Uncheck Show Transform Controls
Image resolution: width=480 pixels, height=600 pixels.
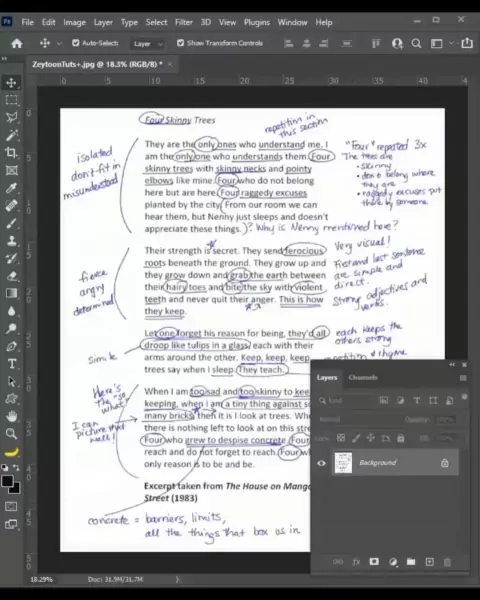180,43
